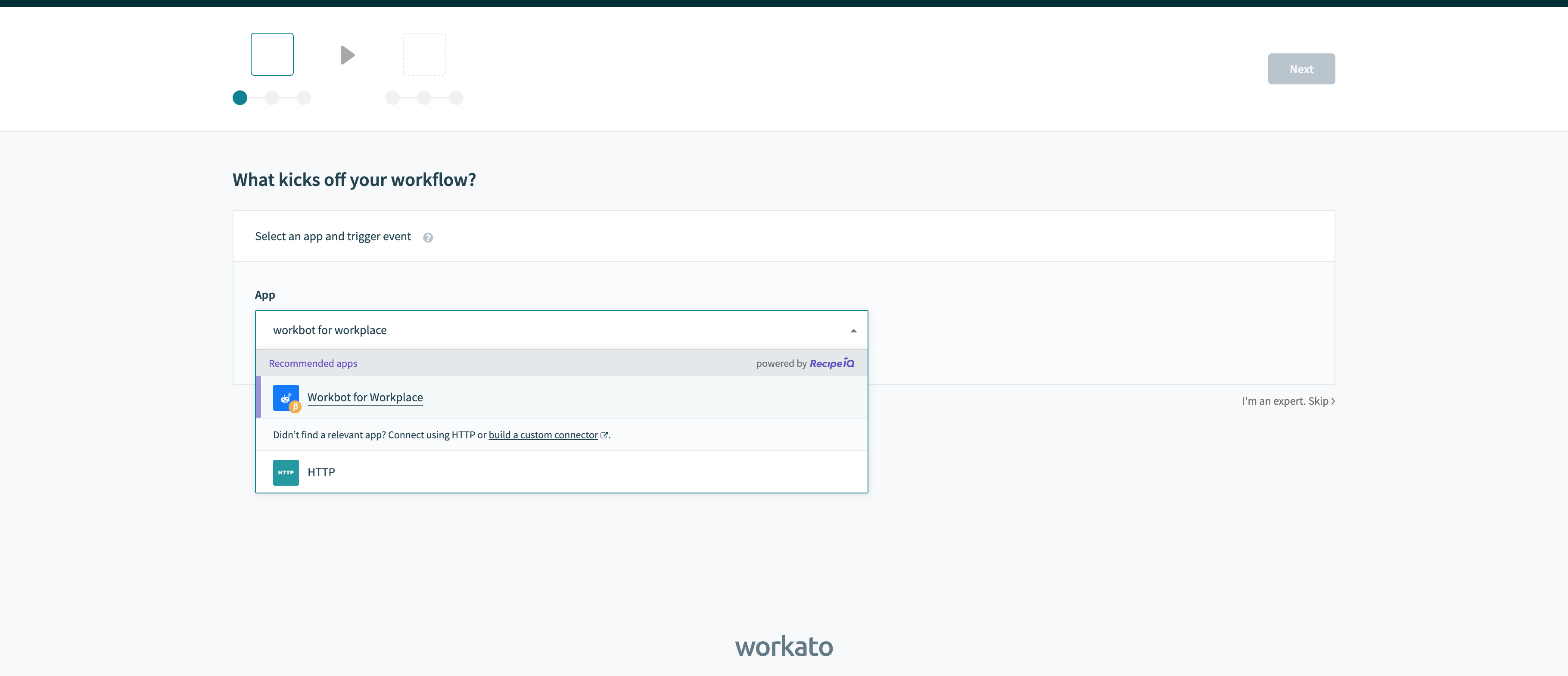The width and height of the screenshot is (1568, 676).
Task: Click the Next button
Action: (1301, 69)
